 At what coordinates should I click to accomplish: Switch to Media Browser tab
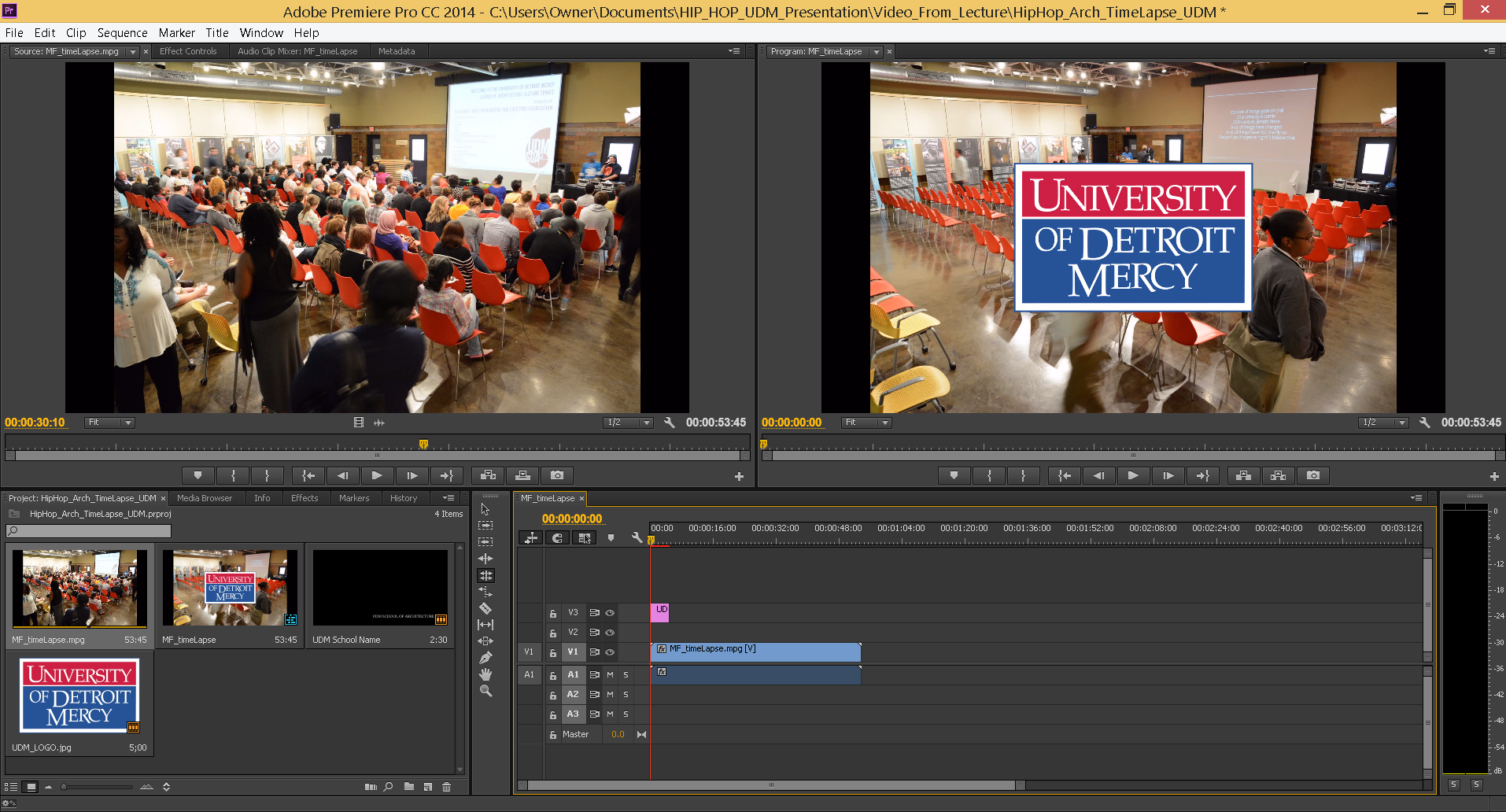point(205,498)
